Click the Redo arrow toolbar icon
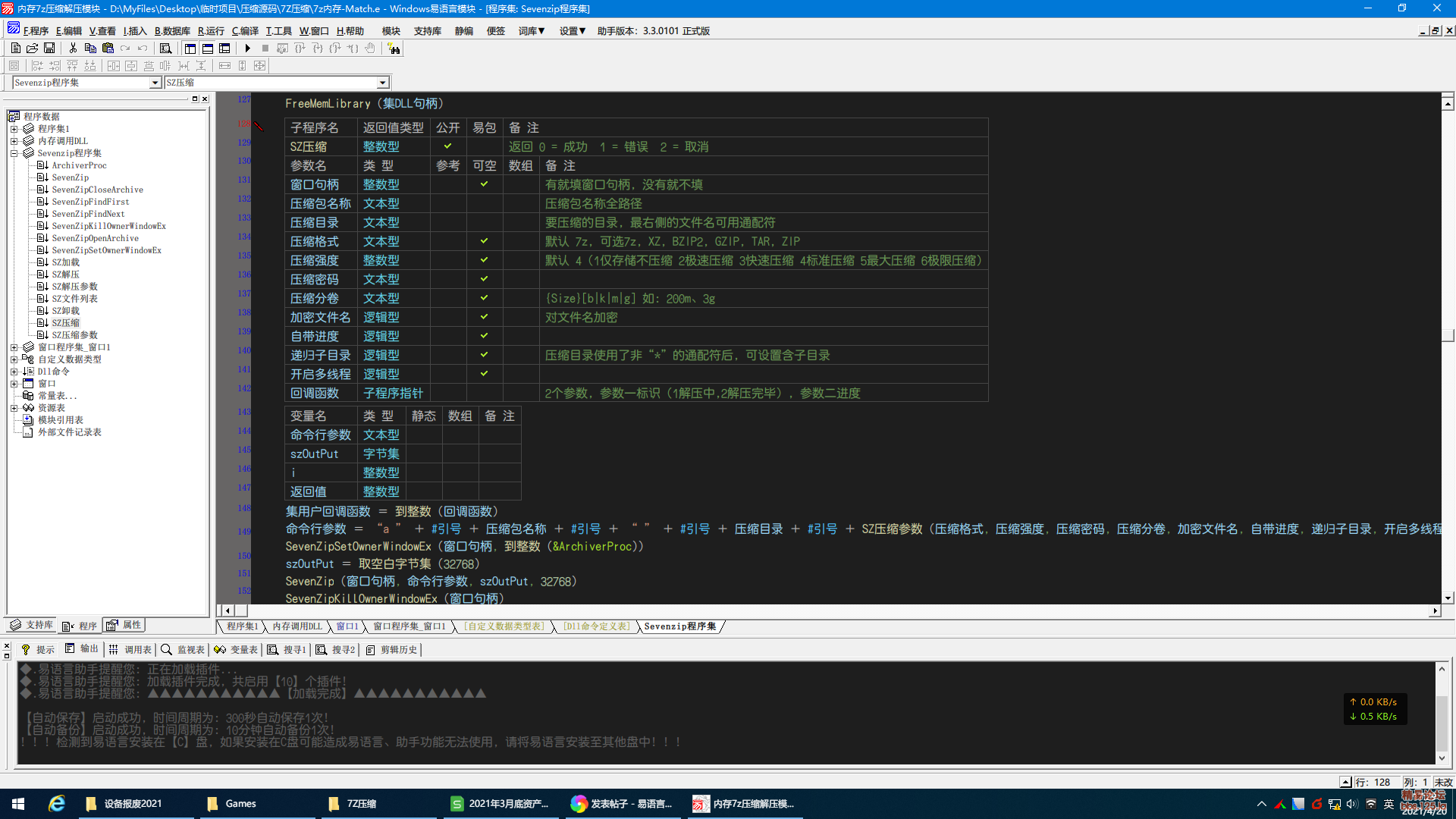The width and height of the screenshot is (1456, 819). click(x=125, y=48)
